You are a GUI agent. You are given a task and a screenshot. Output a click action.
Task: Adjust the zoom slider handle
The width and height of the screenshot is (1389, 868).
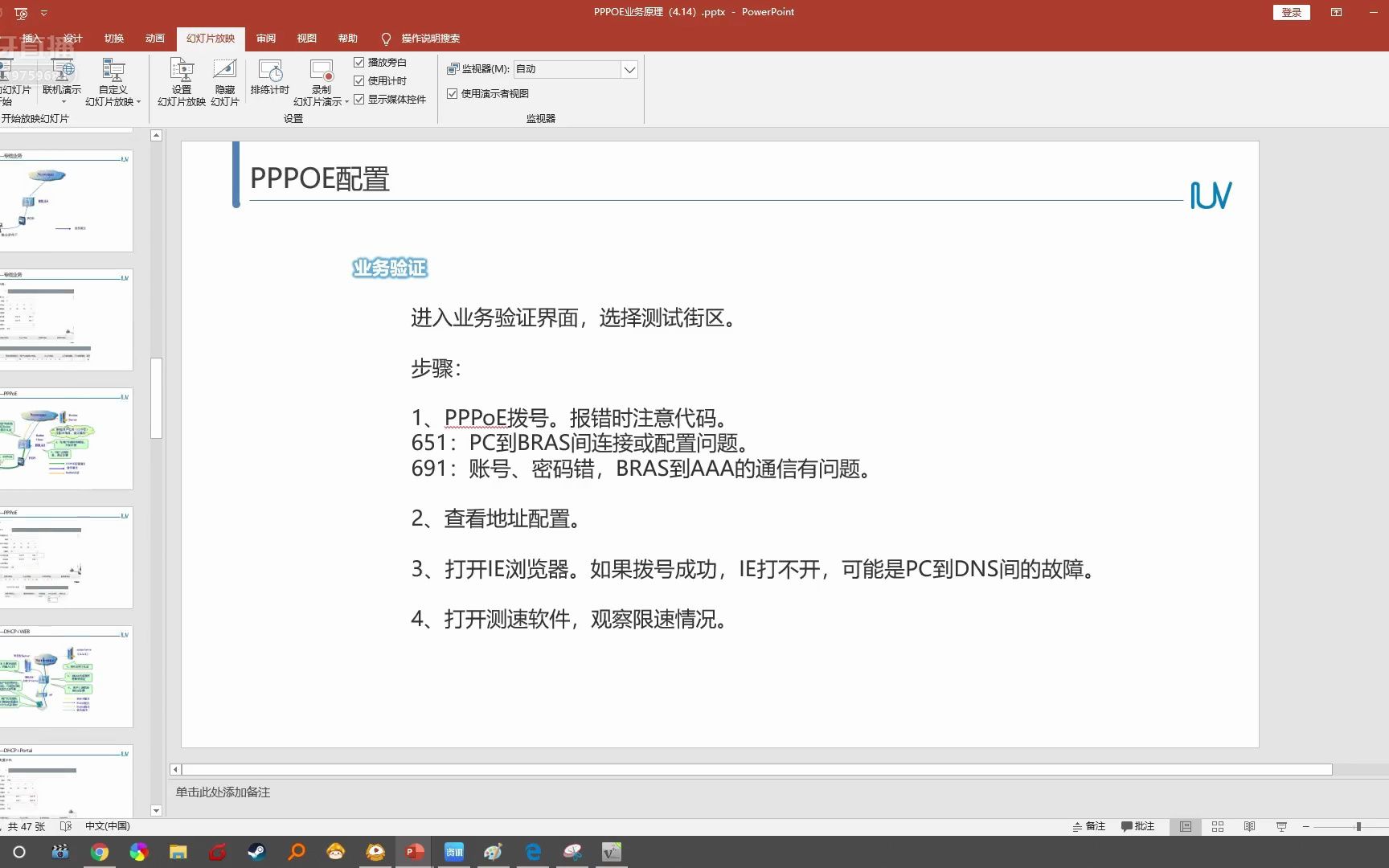pos(1358,826)
